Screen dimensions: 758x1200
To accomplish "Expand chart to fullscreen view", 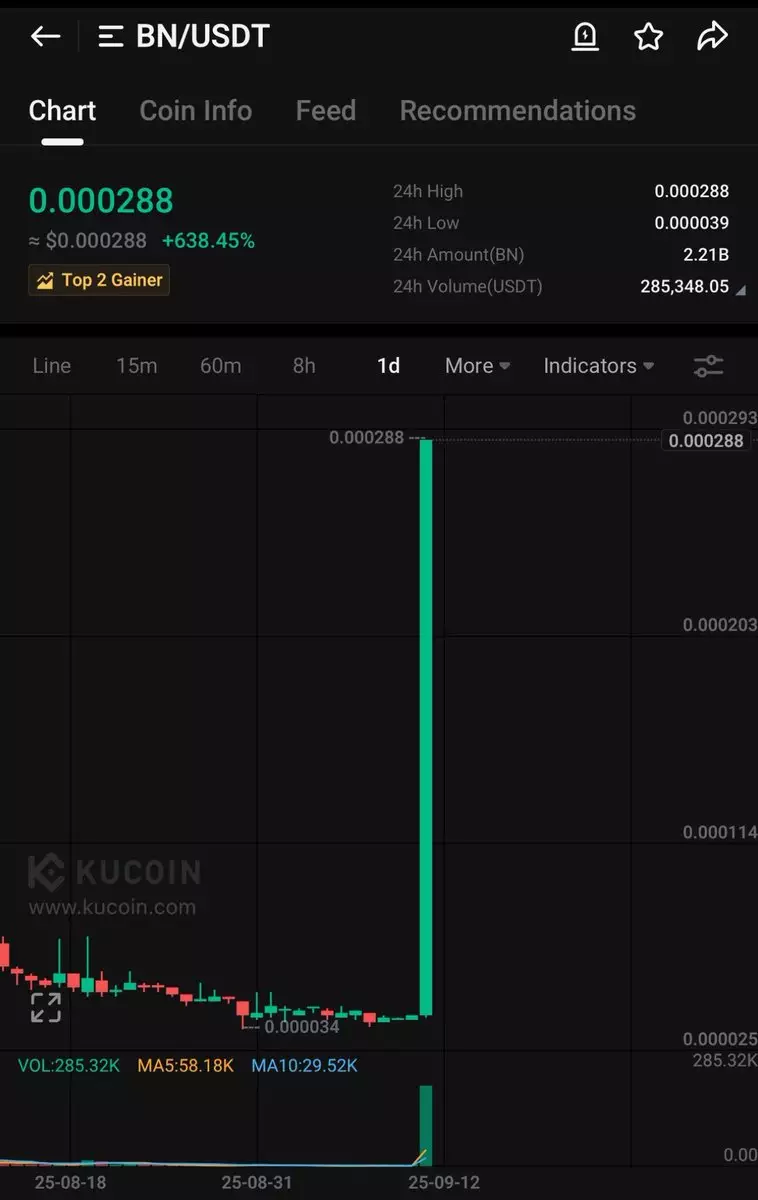I will [46, 1007].
